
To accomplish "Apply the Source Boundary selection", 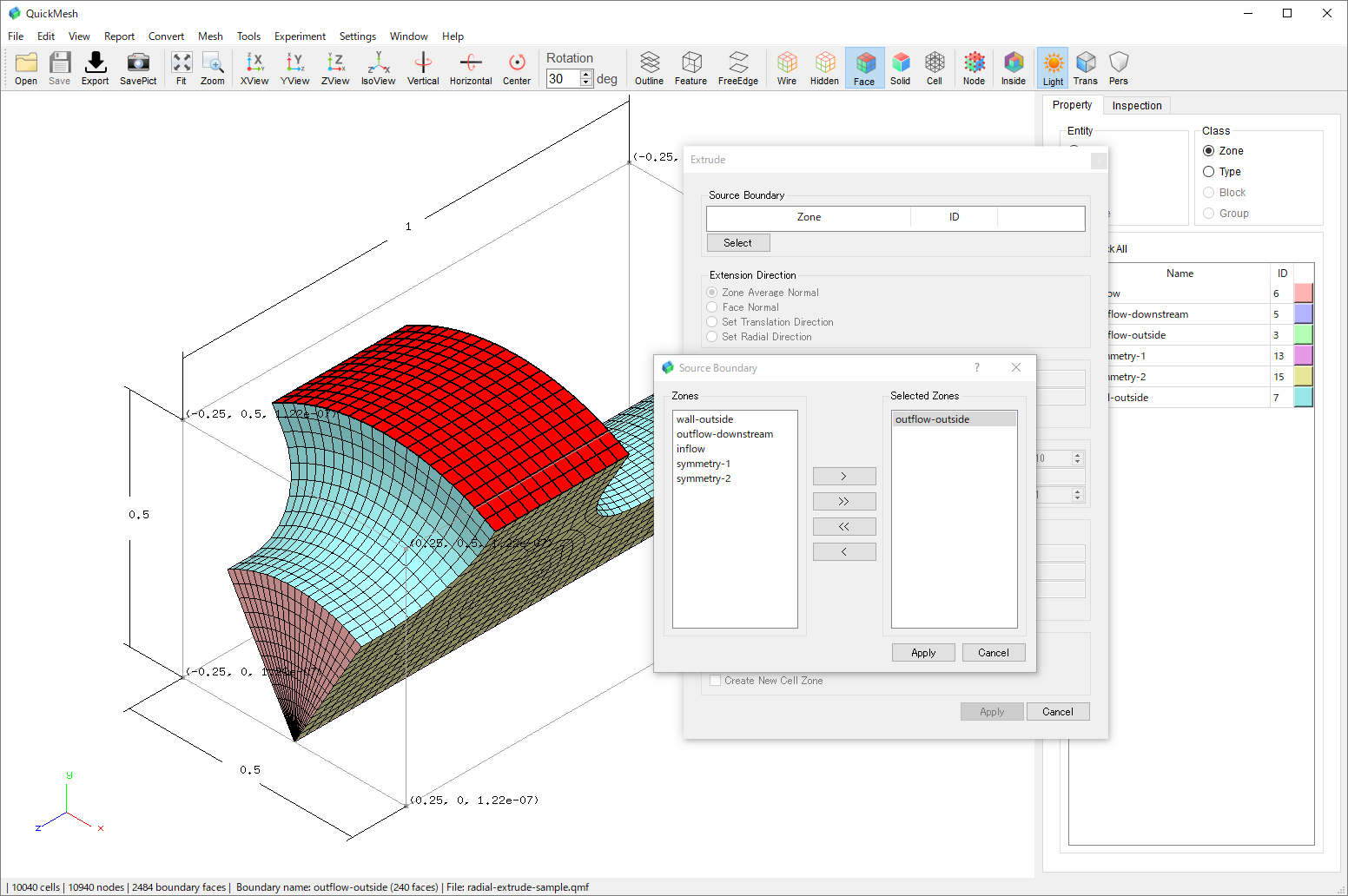I will click(923, 653).
